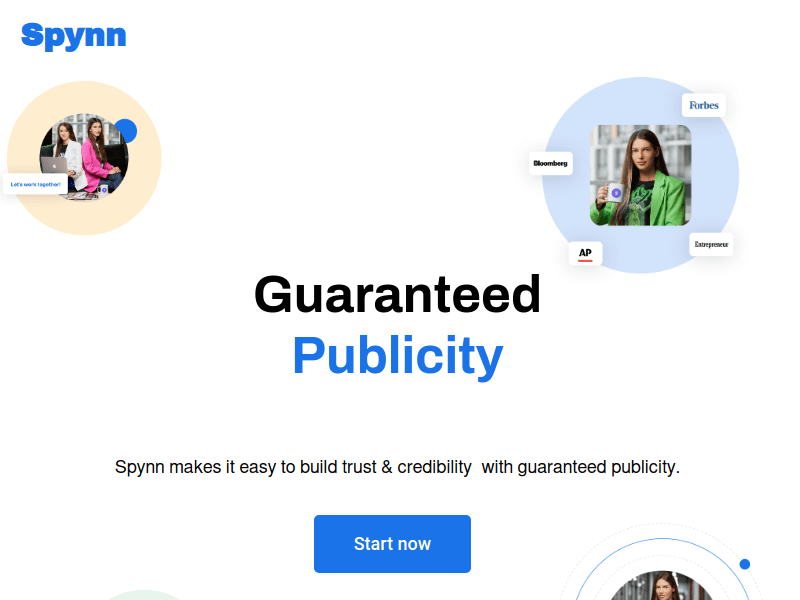Click the blue dot on the orbit ring
The image size is (800, 600).
(744, 564)
